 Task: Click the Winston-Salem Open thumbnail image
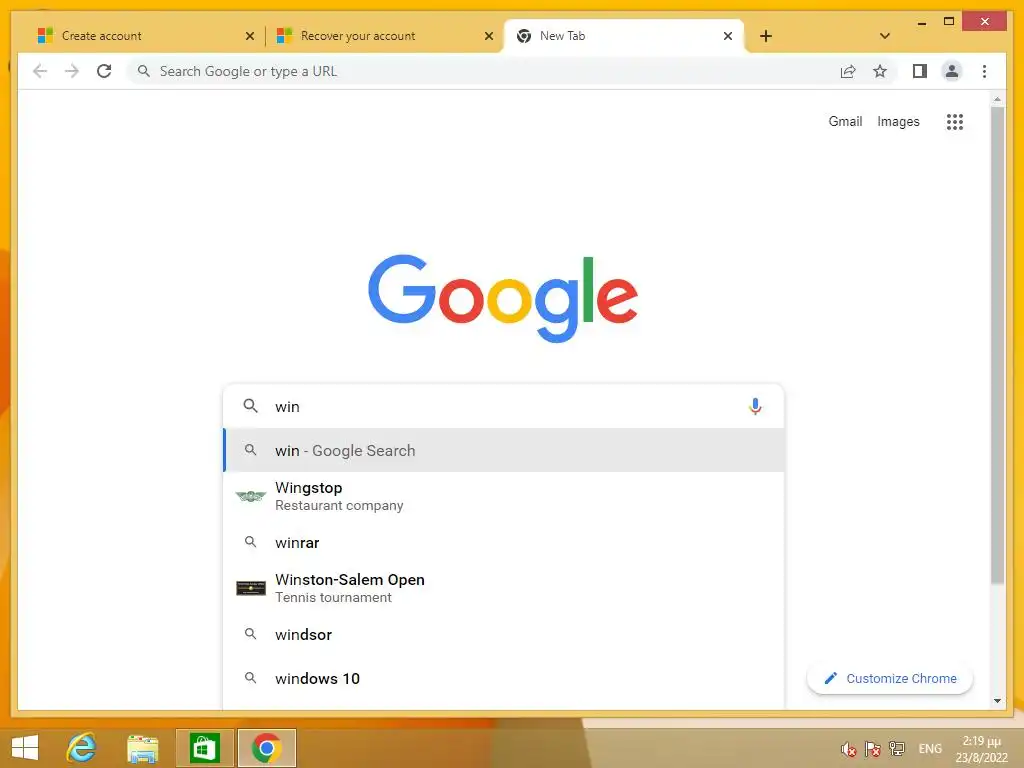251,588
